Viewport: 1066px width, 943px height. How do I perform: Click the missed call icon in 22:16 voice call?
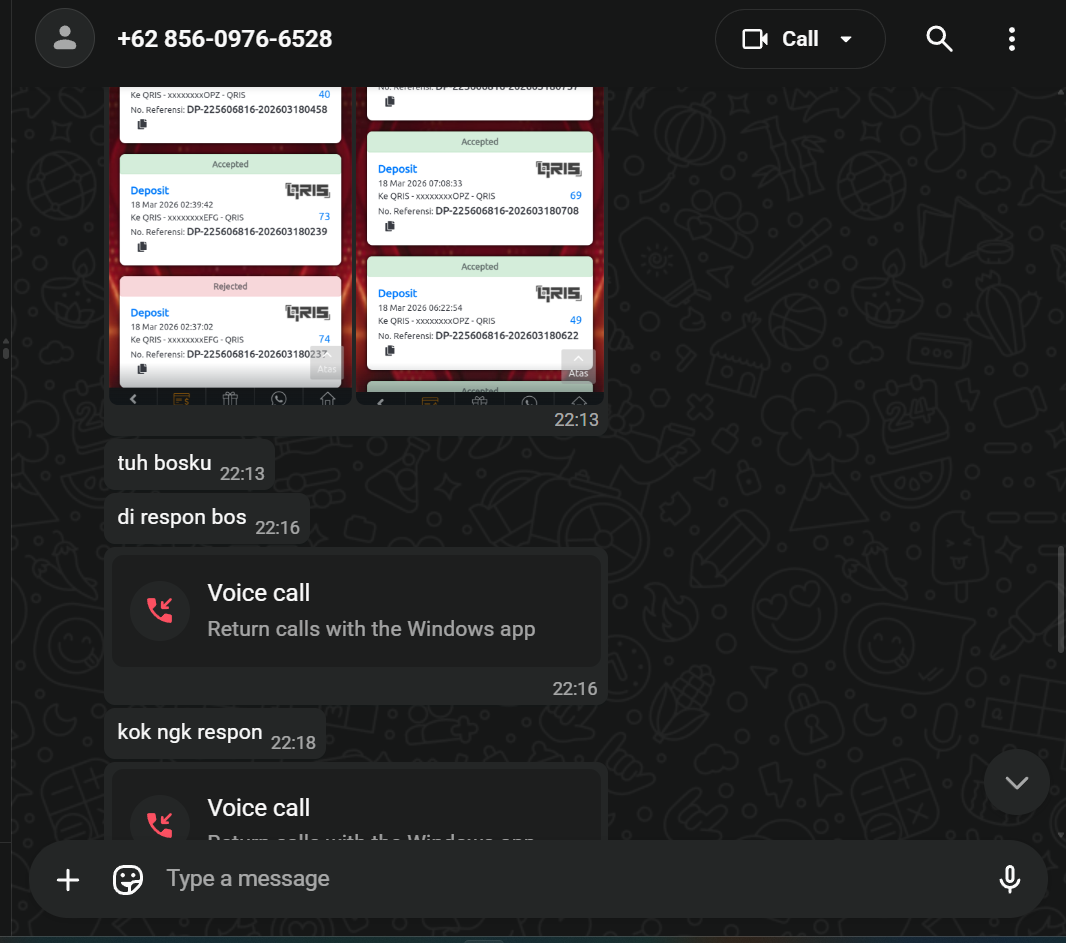[160, 611]
